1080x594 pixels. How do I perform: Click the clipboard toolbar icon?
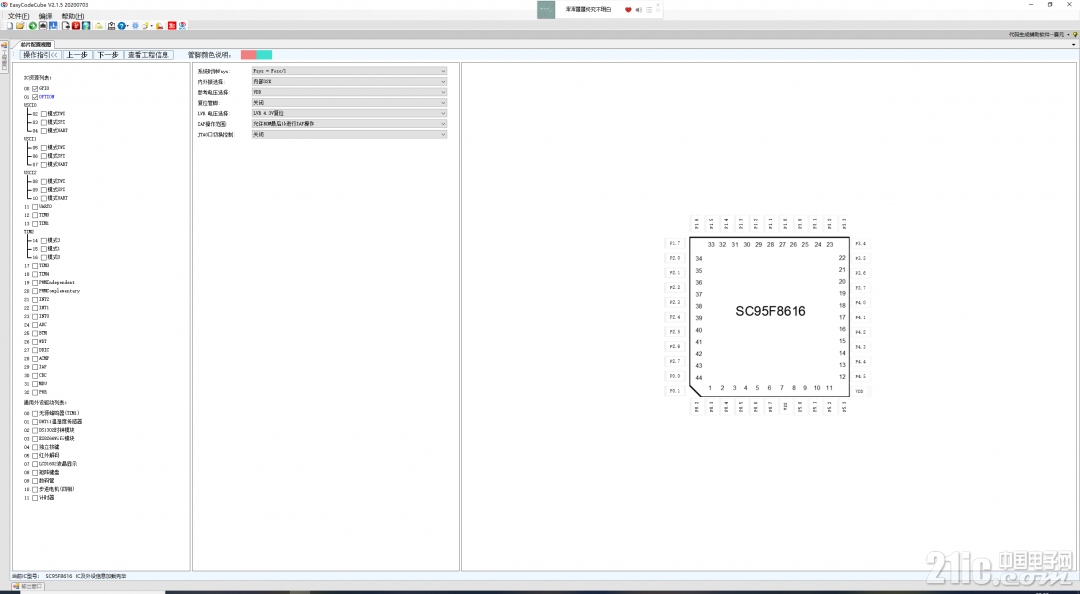pos(112,25)
